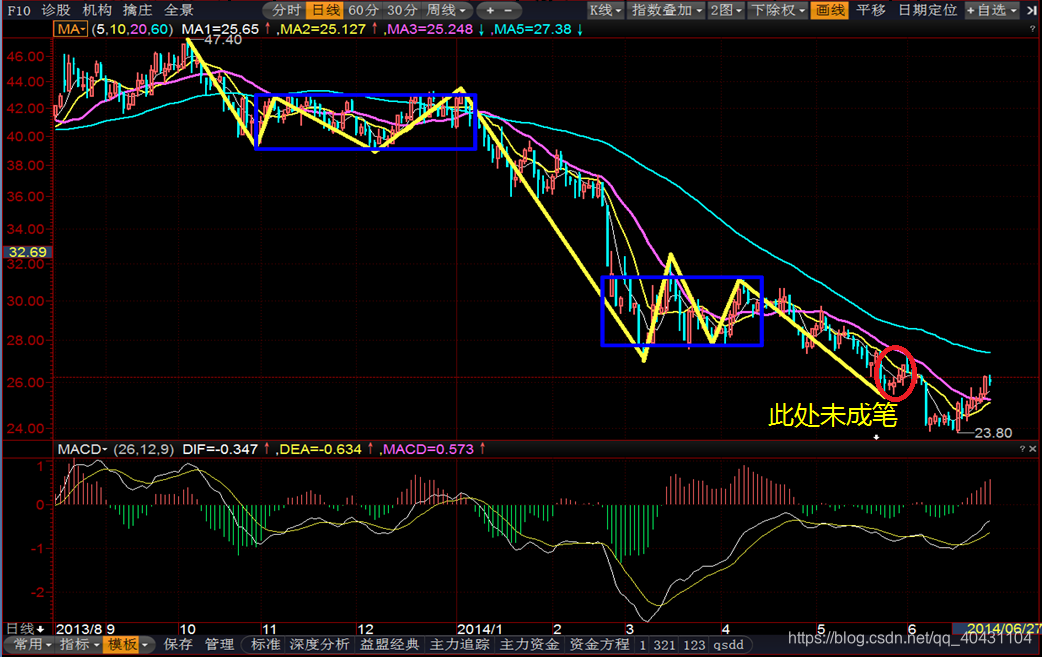Expand the arrow next to 模板
The height and width of the screenshot is (657, 1042).
pyautogui.click(x=146, y=645)
